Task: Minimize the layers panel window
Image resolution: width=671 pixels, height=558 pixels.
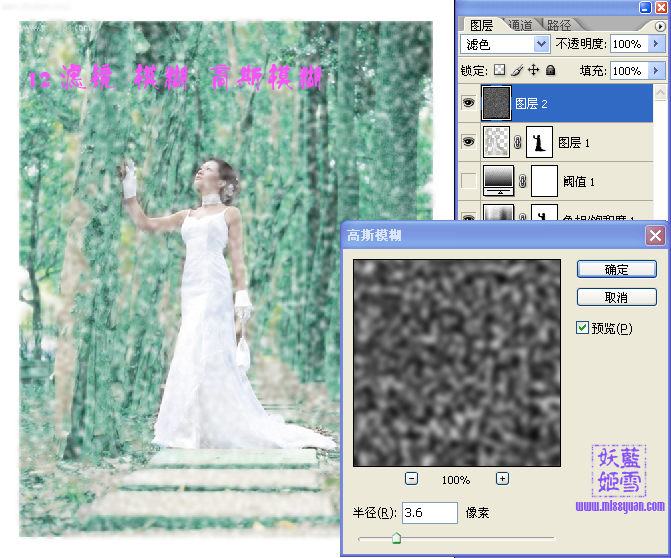Action: 645,7
